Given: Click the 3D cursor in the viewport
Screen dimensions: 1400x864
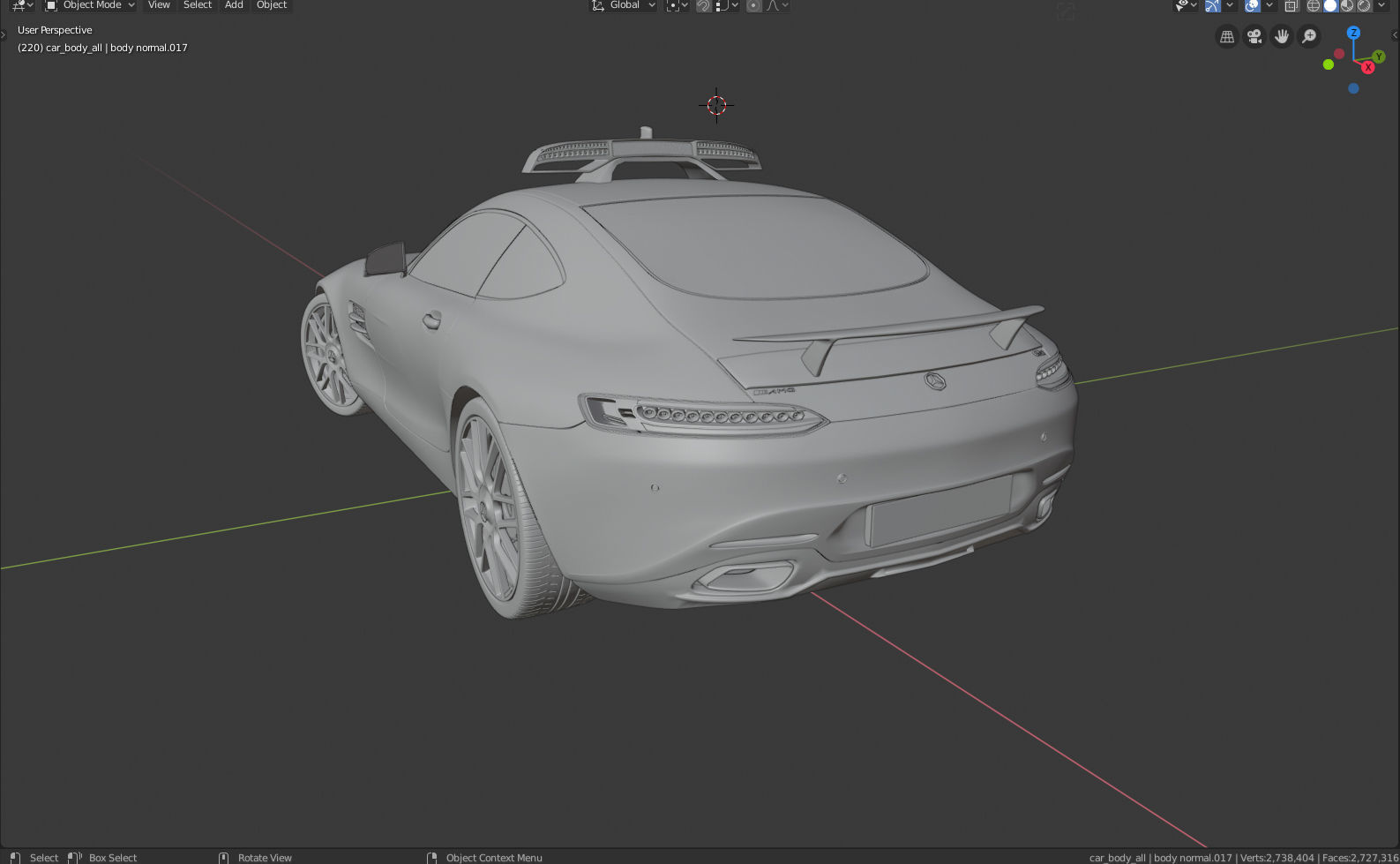Looking at the screenshot, I should (716, 105).
